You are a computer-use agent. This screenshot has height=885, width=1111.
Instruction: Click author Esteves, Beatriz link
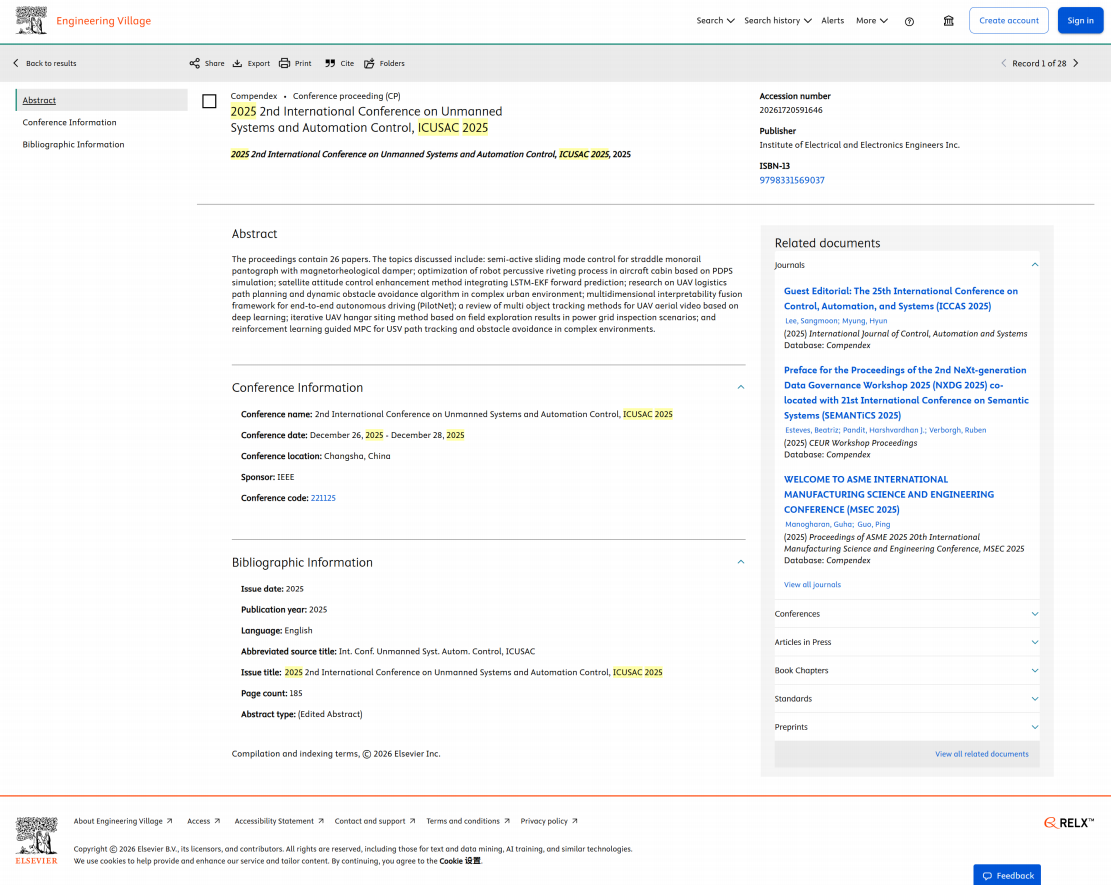(812, 430)
